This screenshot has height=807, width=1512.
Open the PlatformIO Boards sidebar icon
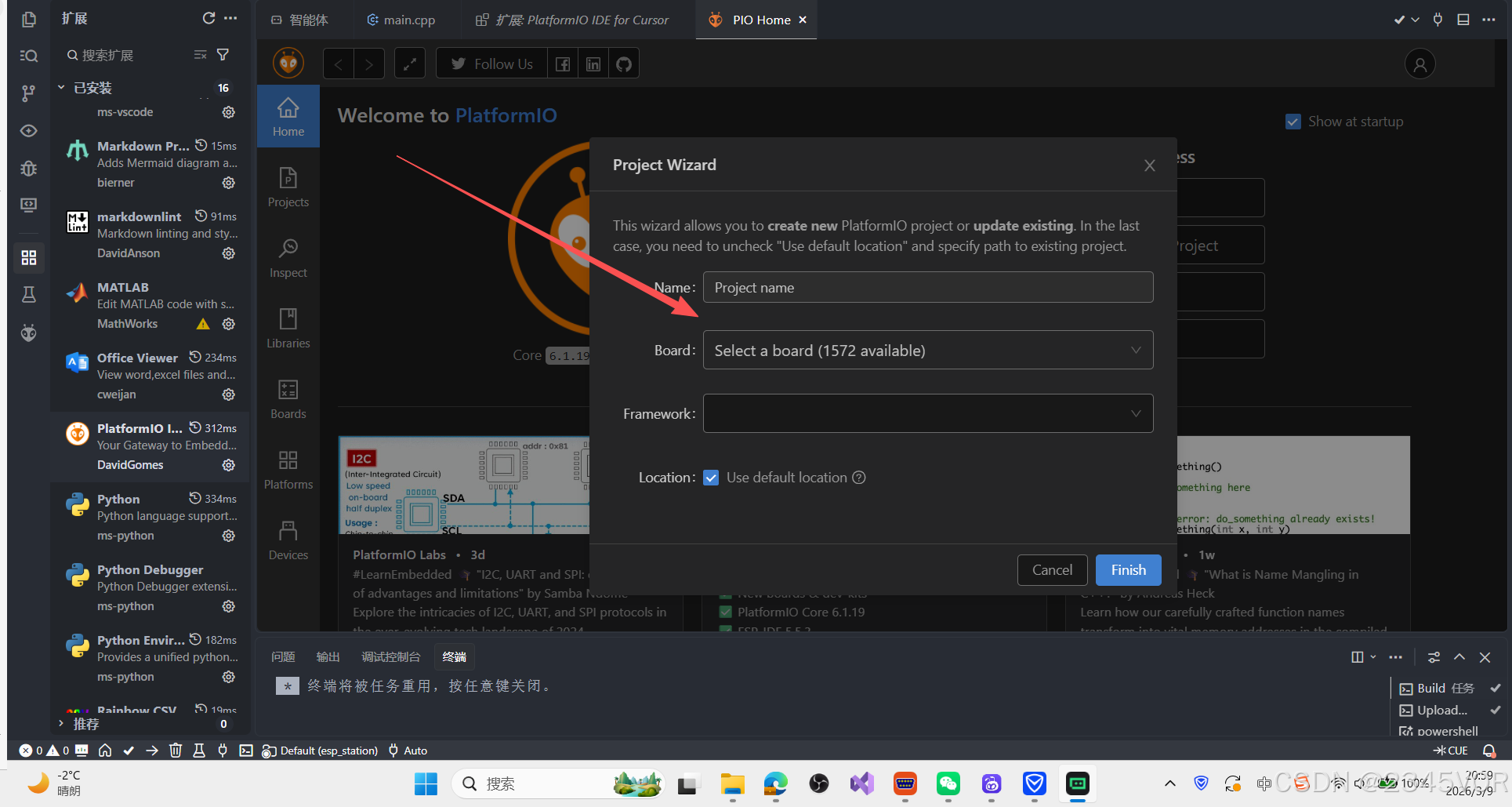pos(288,398)
